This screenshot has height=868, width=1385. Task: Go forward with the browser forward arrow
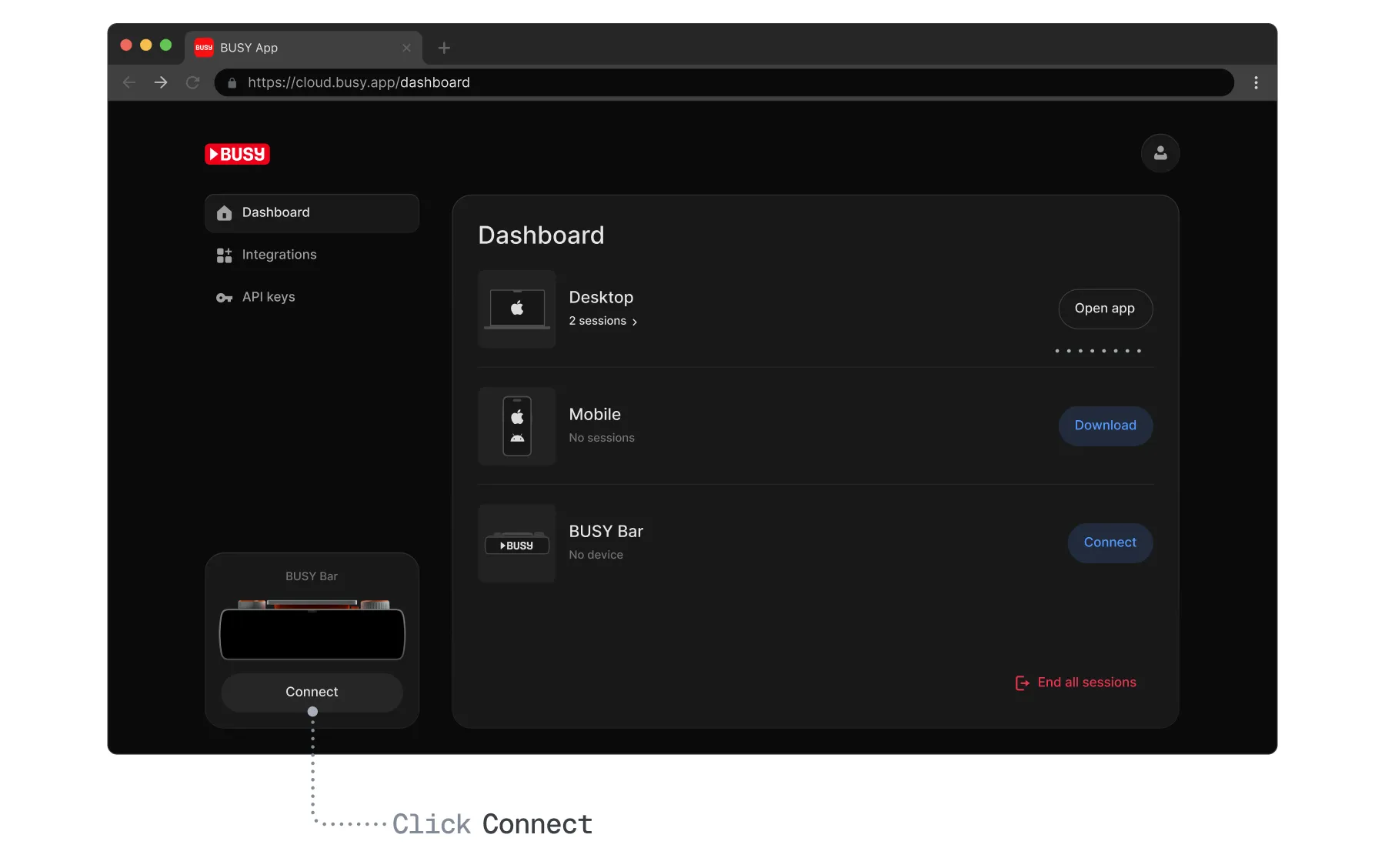point(161,82)
